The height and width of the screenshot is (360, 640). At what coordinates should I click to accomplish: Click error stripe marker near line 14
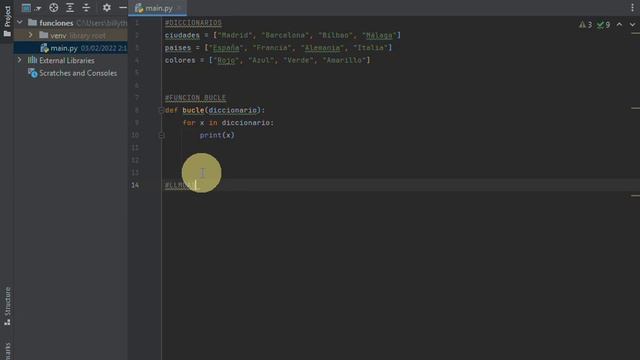tap(635, 196)
